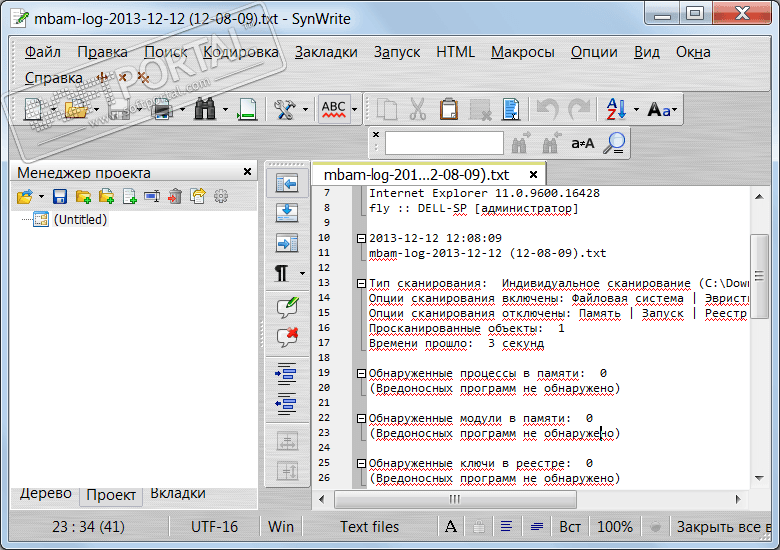Click the Copy icon in the toolbar
Viewport: 780px width, 550px height.
(x=387, y=109)
